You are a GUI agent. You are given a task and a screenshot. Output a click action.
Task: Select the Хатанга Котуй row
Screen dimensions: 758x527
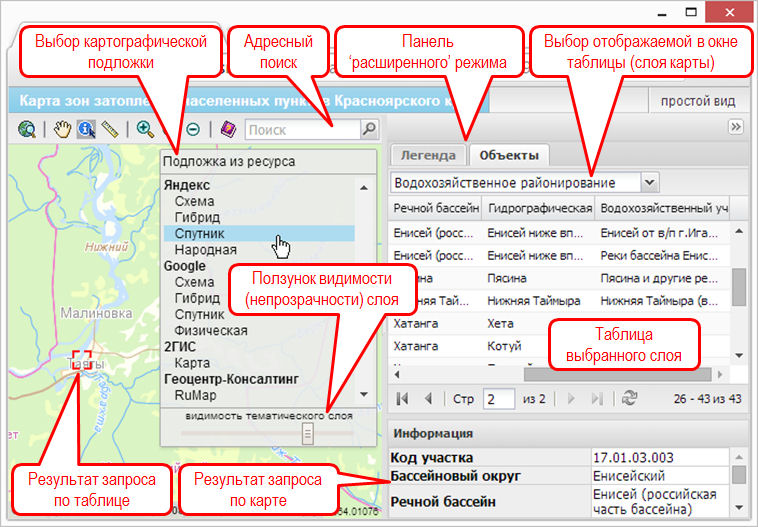(561, 346)
